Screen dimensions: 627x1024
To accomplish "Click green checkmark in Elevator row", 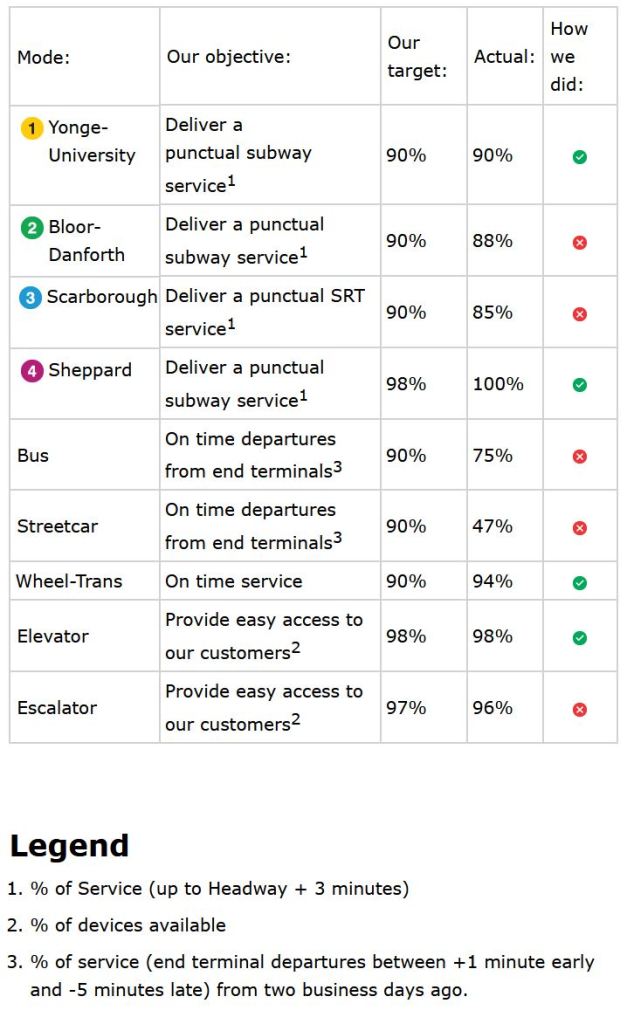I will click(579, 638).
